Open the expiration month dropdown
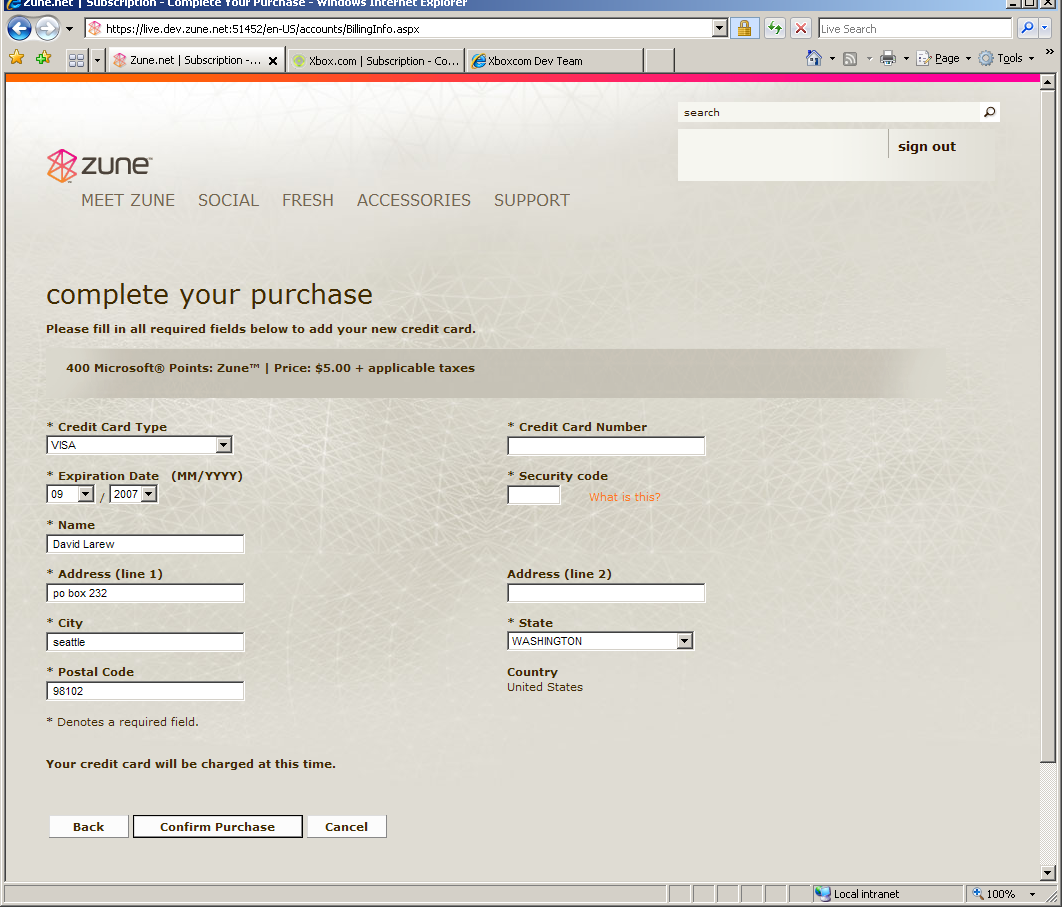 [x=70, y=494]
